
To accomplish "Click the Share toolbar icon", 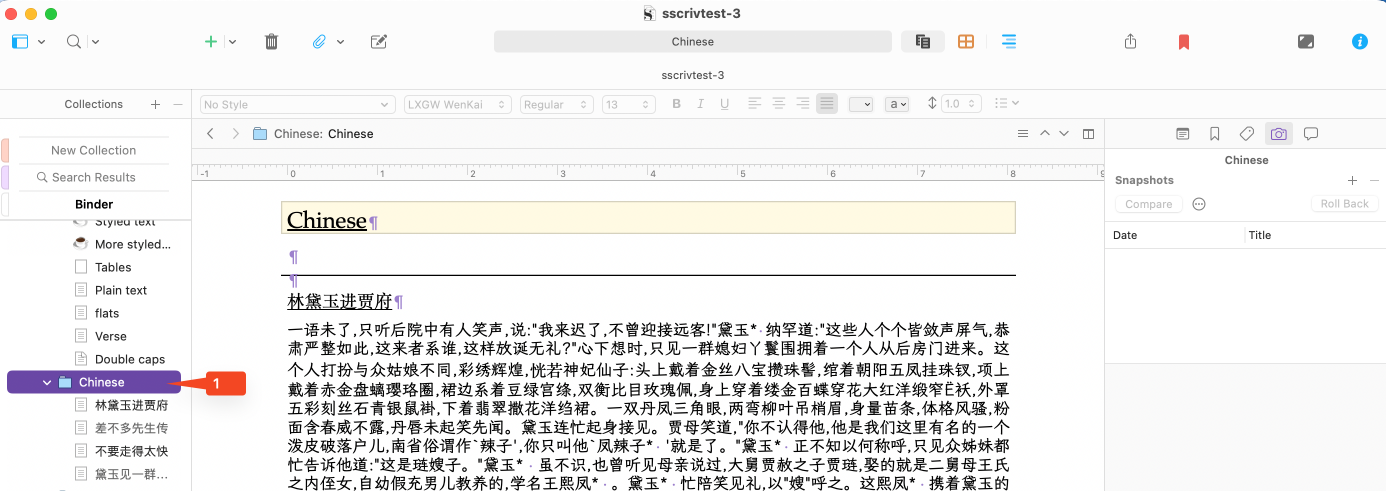I will [1131, 42].
